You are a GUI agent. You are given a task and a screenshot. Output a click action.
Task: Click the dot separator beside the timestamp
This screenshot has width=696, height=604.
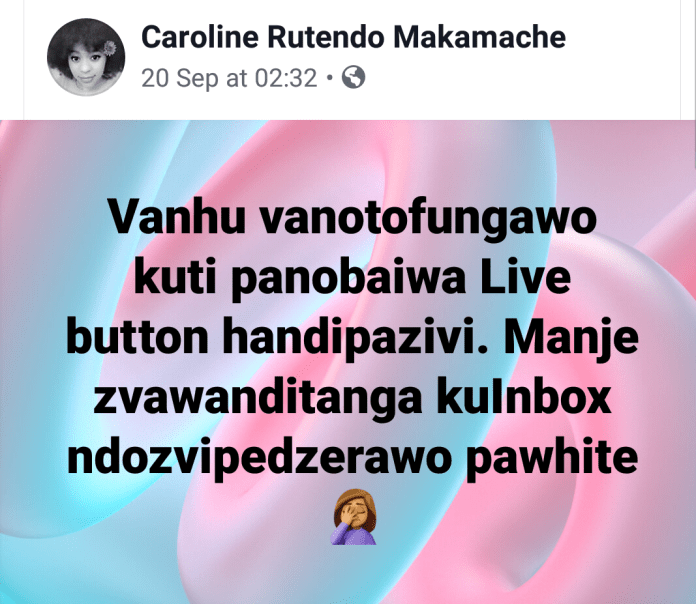(x=329, y=78)
